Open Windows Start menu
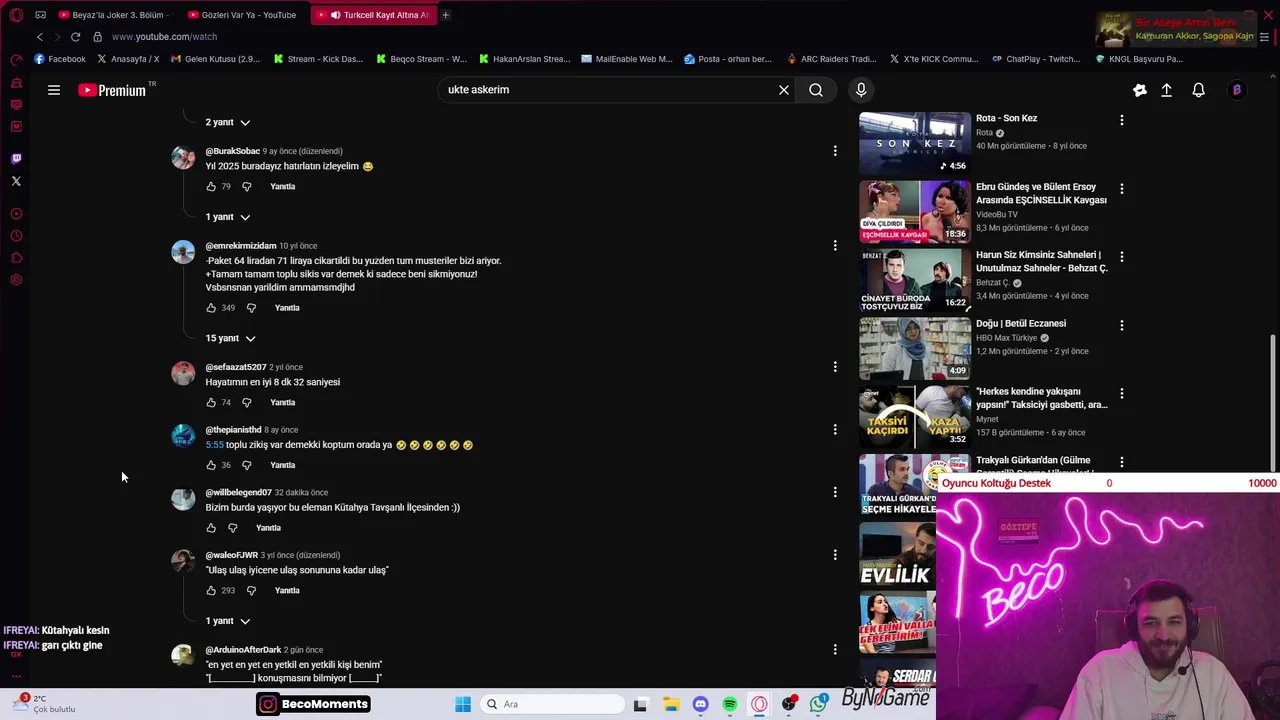1280x720 pixels. (463, 704)
